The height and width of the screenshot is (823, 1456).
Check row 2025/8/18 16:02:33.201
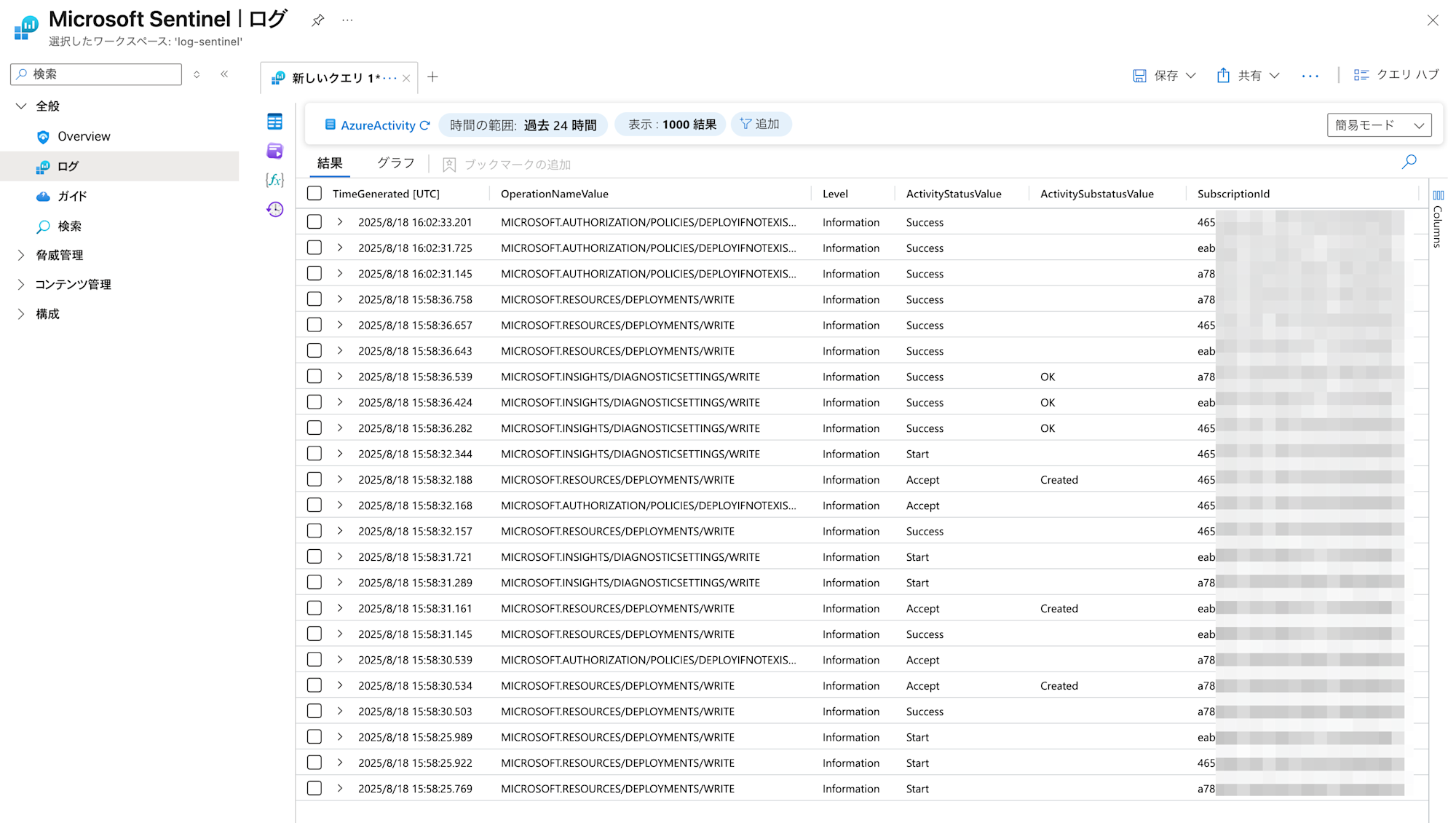(x=314, y=222)
